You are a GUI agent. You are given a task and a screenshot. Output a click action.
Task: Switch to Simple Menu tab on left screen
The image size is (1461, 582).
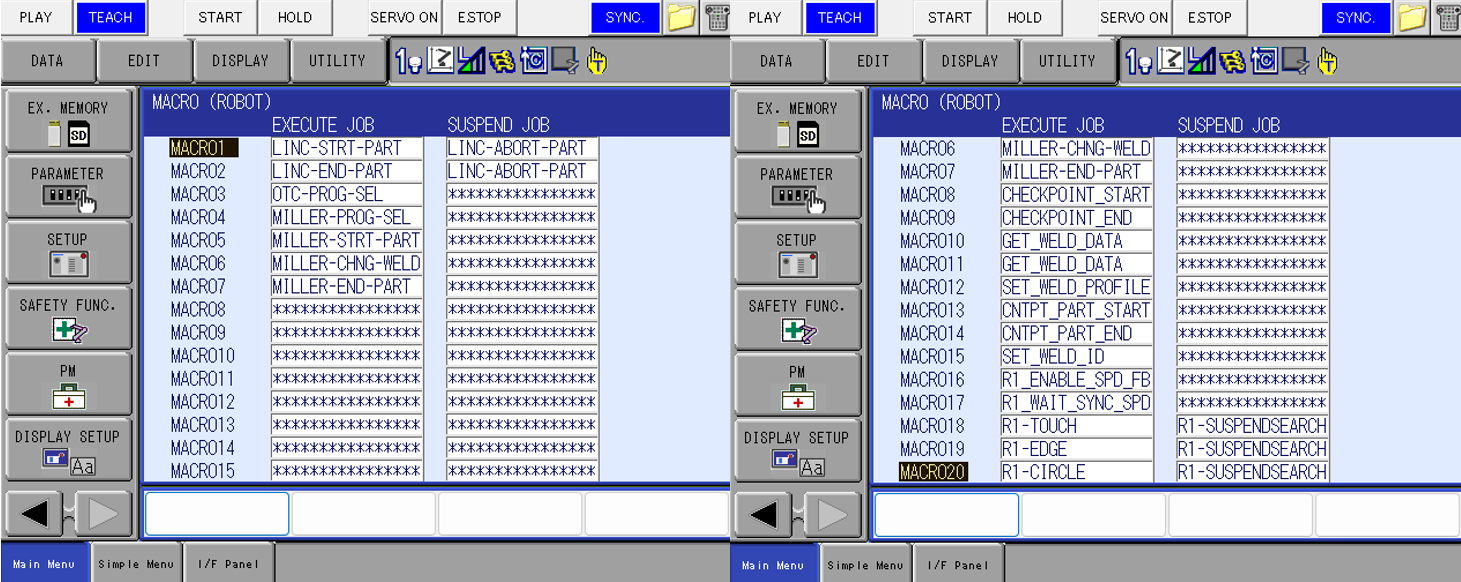(x=136, y=564)
